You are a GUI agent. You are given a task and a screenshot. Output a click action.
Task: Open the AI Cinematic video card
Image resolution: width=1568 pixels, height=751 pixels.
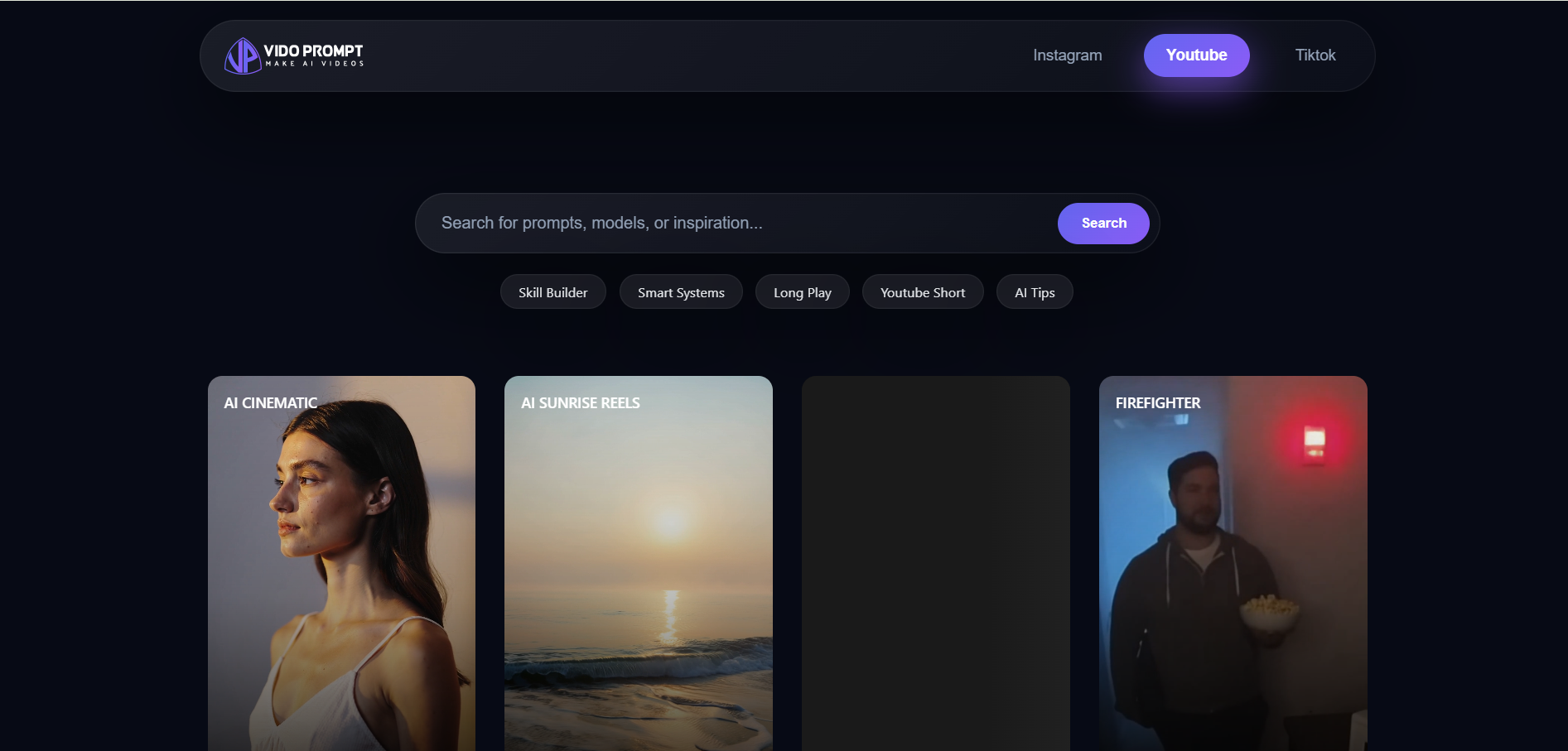click(x=341, y=563)
